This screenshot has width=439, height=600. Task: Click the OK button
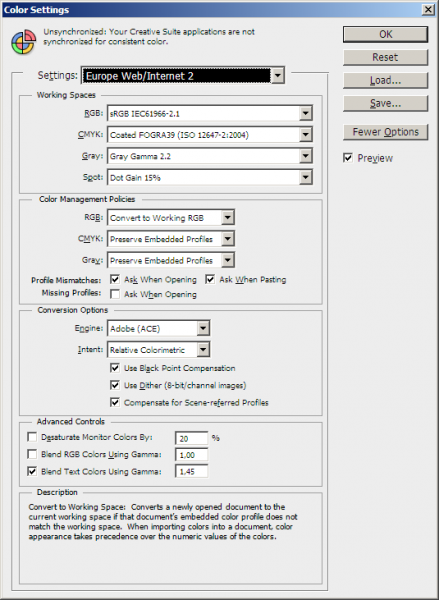tap(385, 34)
